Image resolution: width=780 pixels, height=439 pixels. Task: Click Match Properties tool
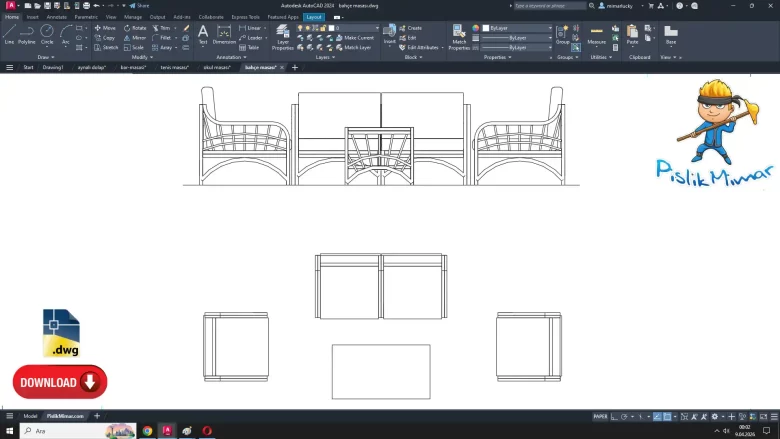[459, 37]
